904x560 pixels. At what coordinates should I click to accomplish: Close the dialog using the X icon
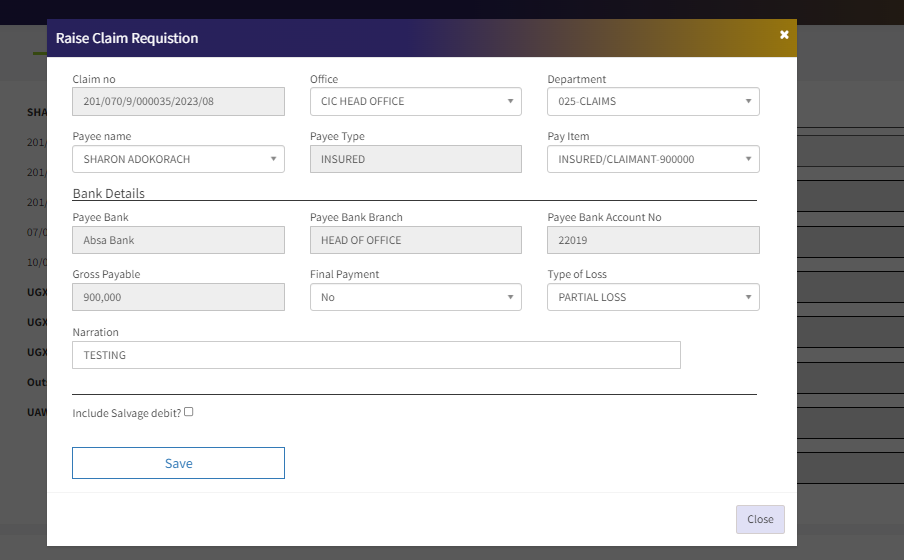[x=784, y=35]
